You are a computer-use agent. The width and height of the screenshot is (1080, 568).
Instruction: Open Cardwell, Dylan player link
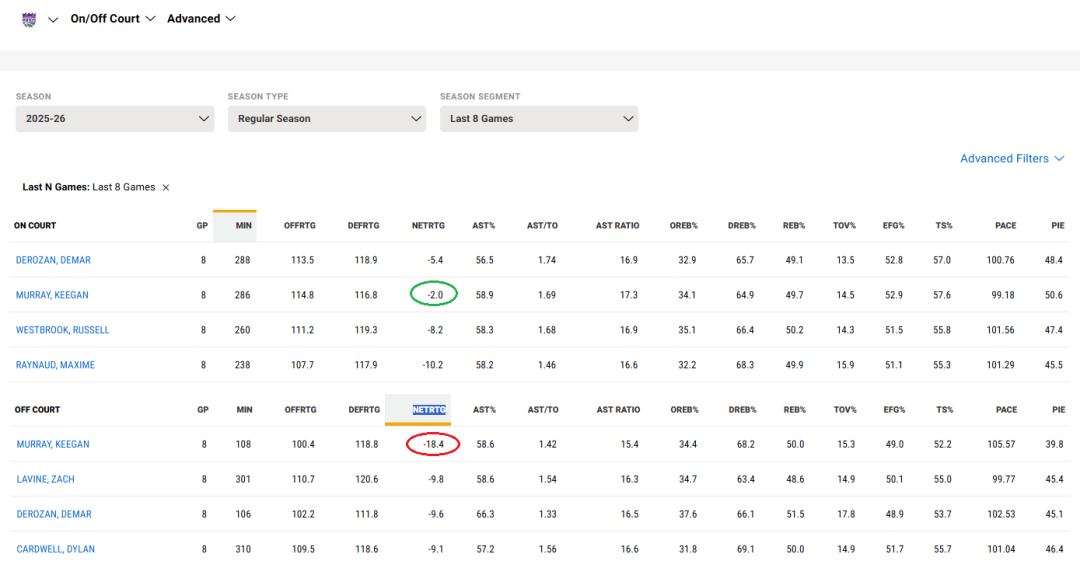point(55,549)
